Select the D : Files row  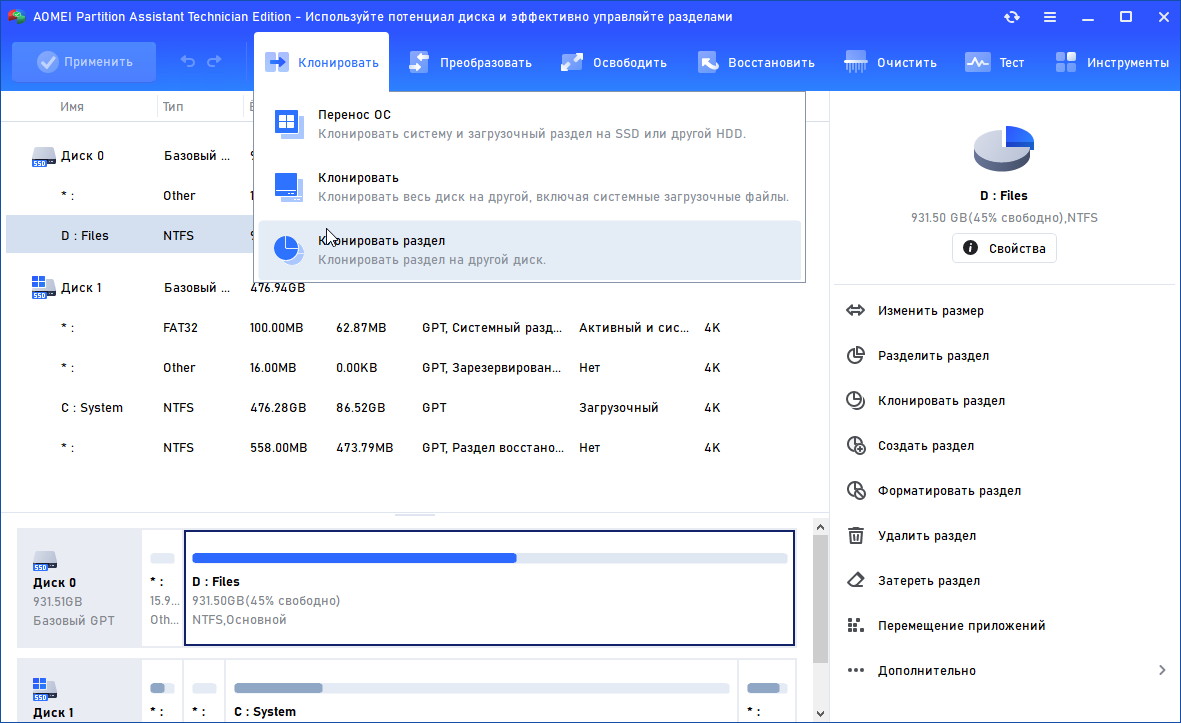(130, 236)
